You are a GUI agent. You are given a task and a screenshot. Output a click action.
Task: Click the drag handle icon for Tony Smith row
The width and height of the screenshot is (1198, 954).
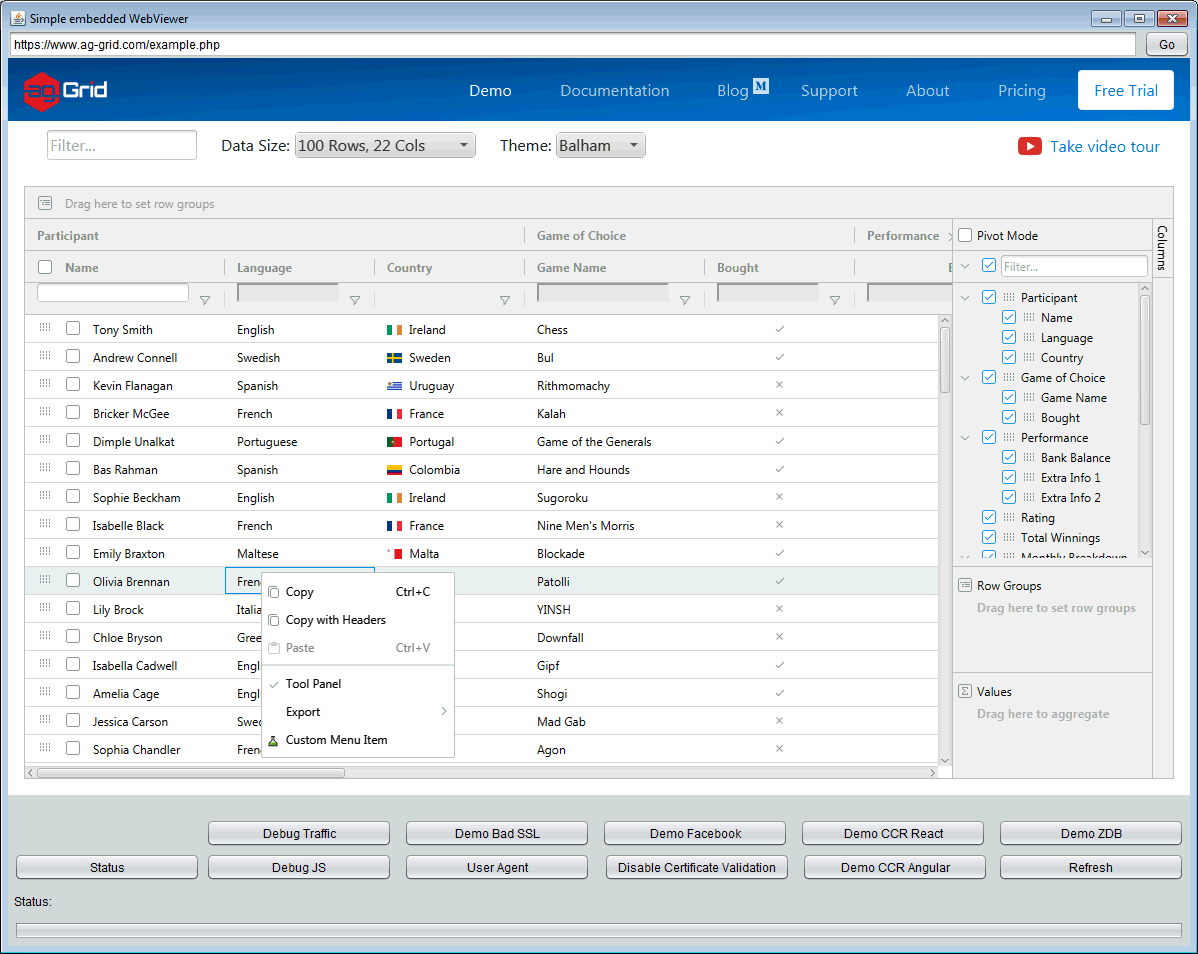[x=45, y=328]
